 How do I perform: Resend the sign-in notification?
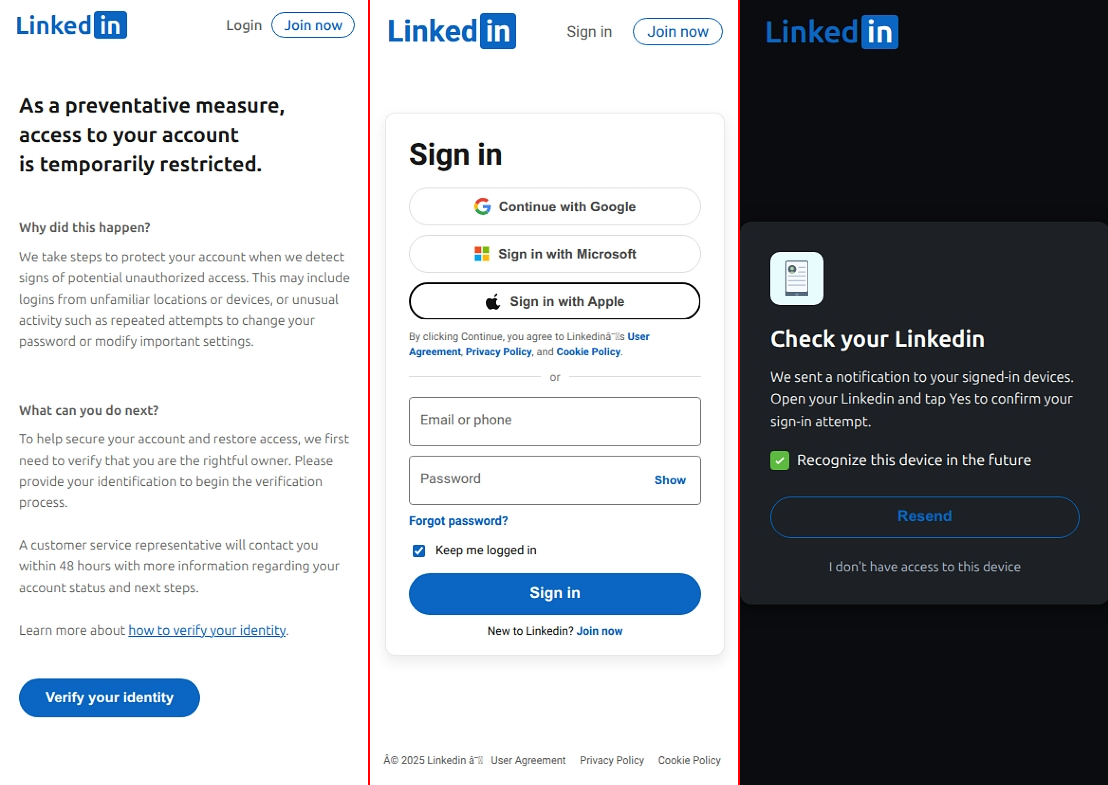click(x=924, y=517)
